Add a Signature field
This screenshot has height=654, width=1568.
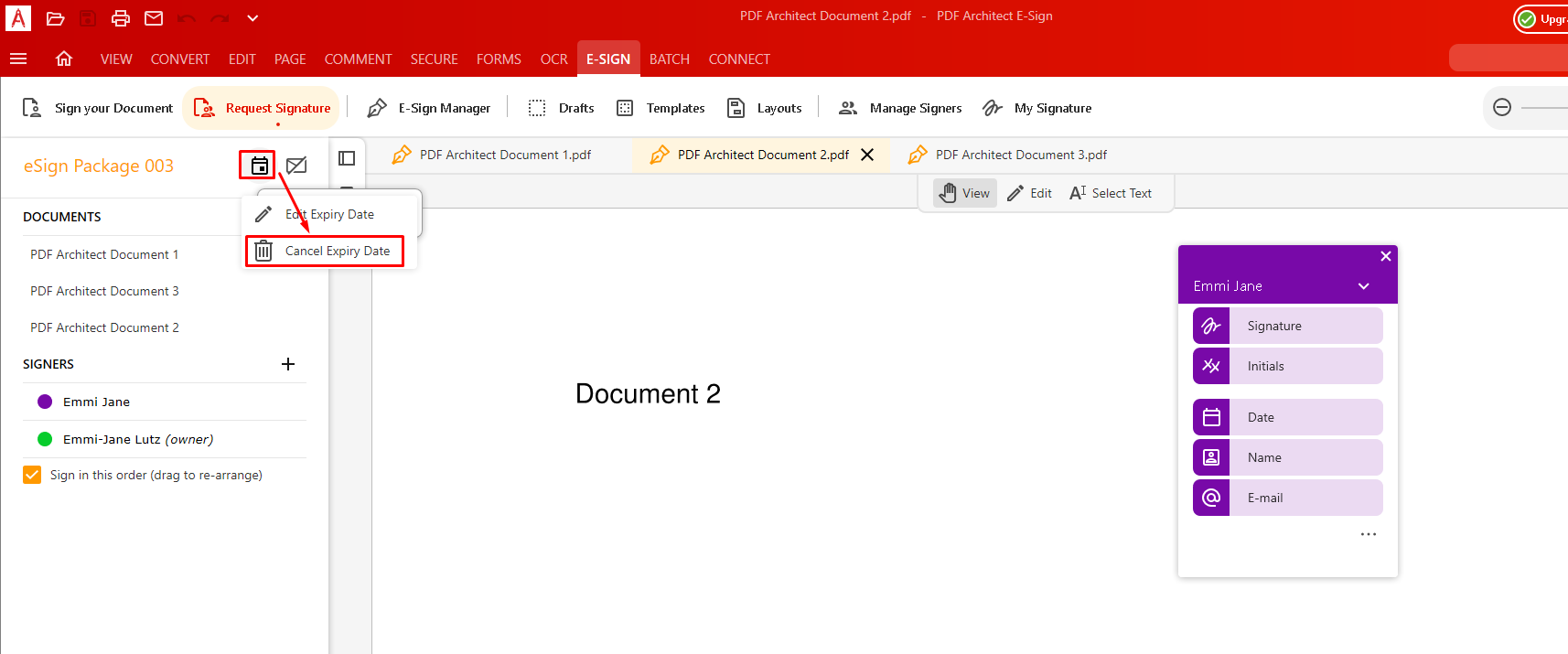tap(1288, 326)
